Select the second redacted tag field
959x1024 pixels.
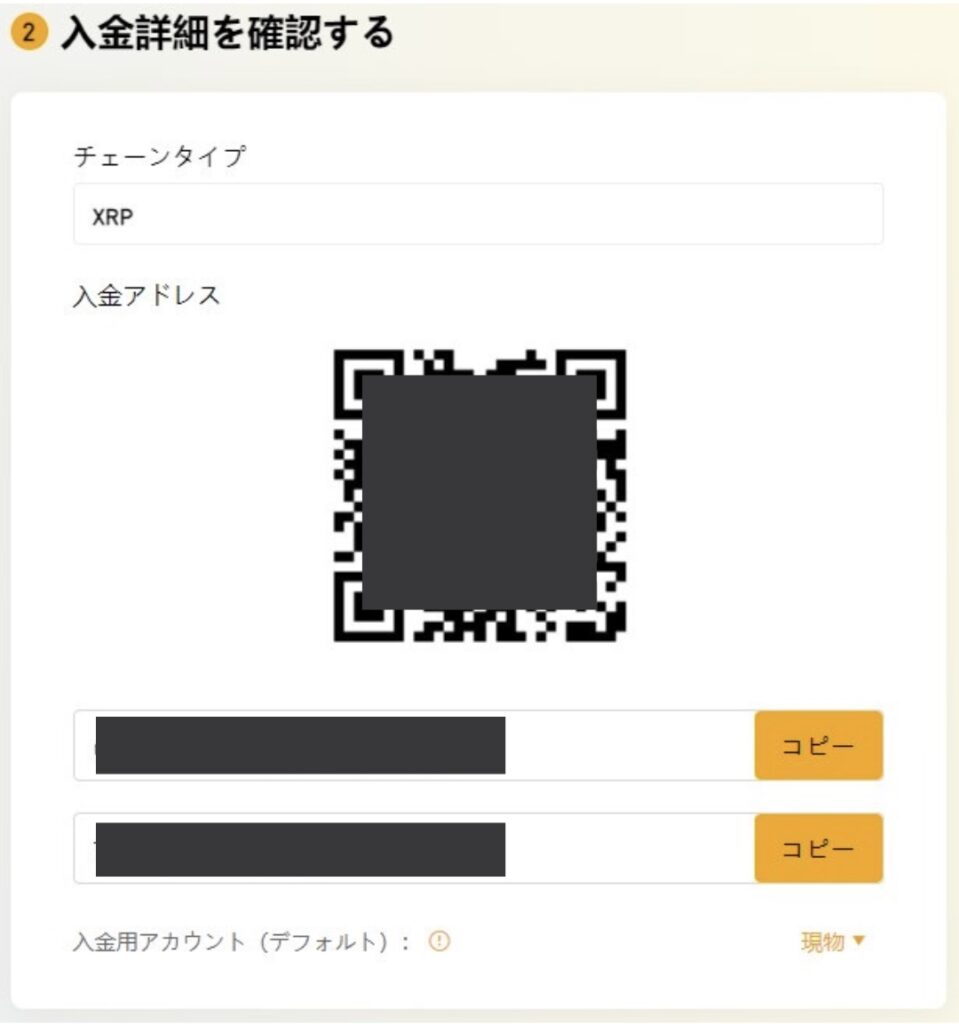(x=414, y=848)
